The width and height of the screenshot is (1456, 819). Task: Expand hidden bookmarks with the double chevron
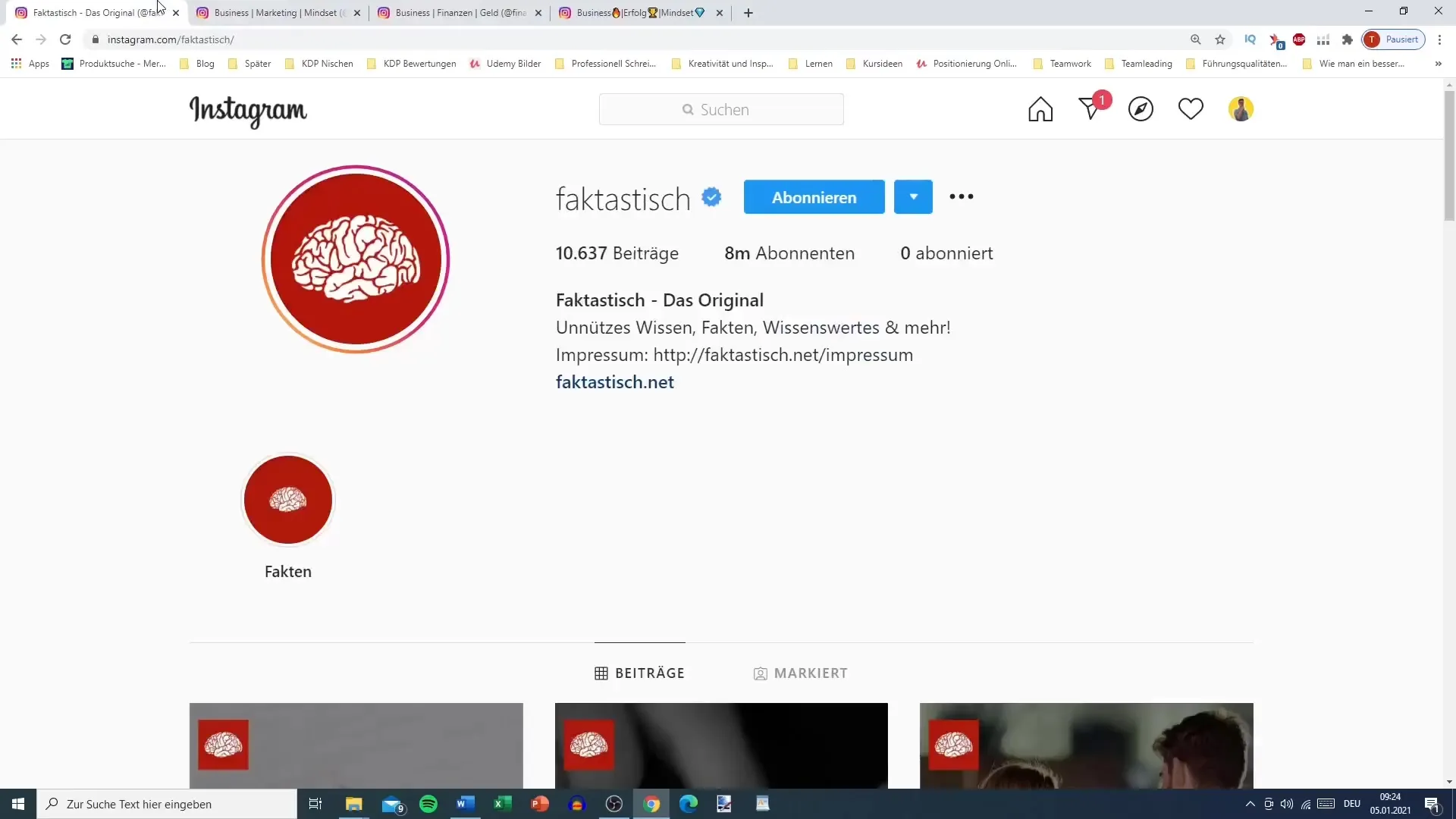pos(1438,64)
